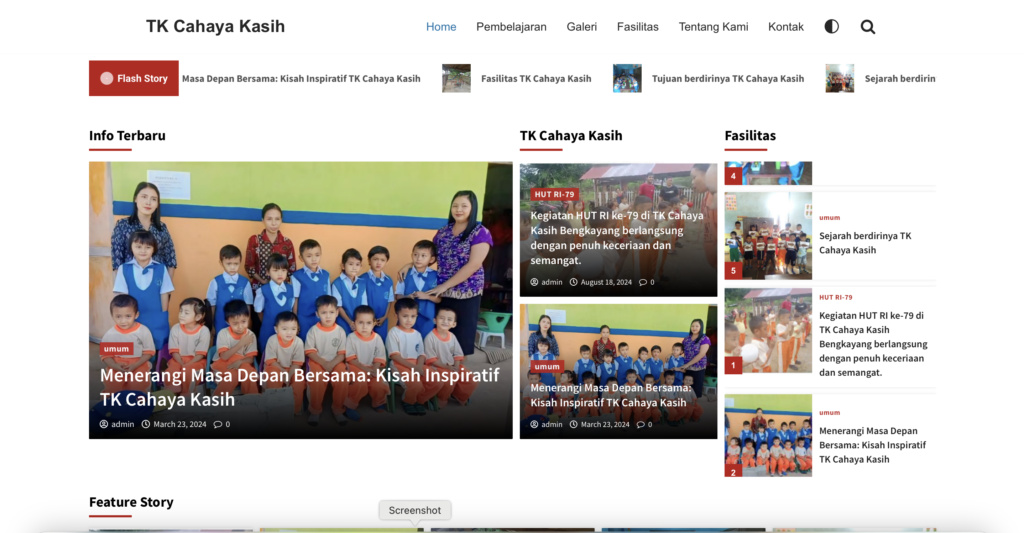The image size is (1024, 533).
Task: Open Tujuan berdirinya ticker thumbnail
Action: [627, 78]
